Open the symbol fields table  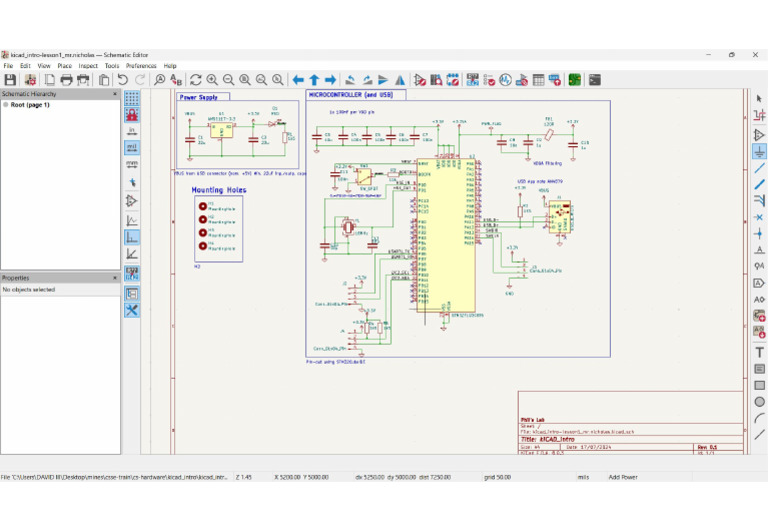click(538, 80)
